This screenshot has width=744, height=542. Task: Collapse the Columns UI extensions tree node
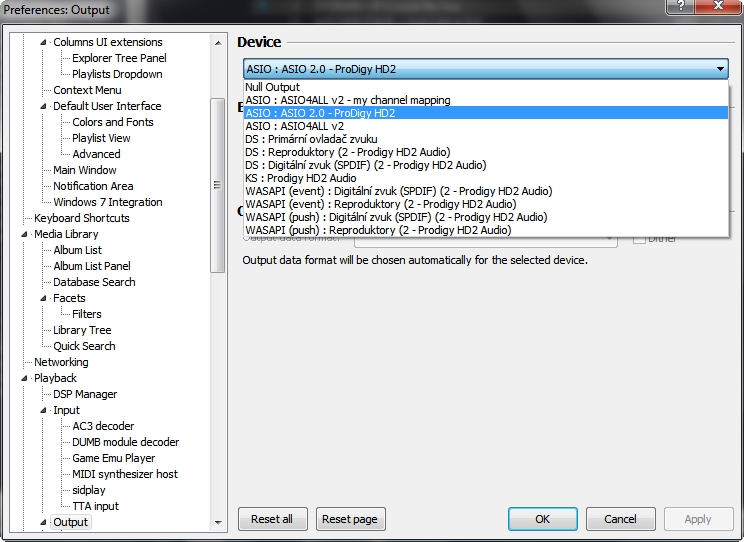(x=43, y=42)
